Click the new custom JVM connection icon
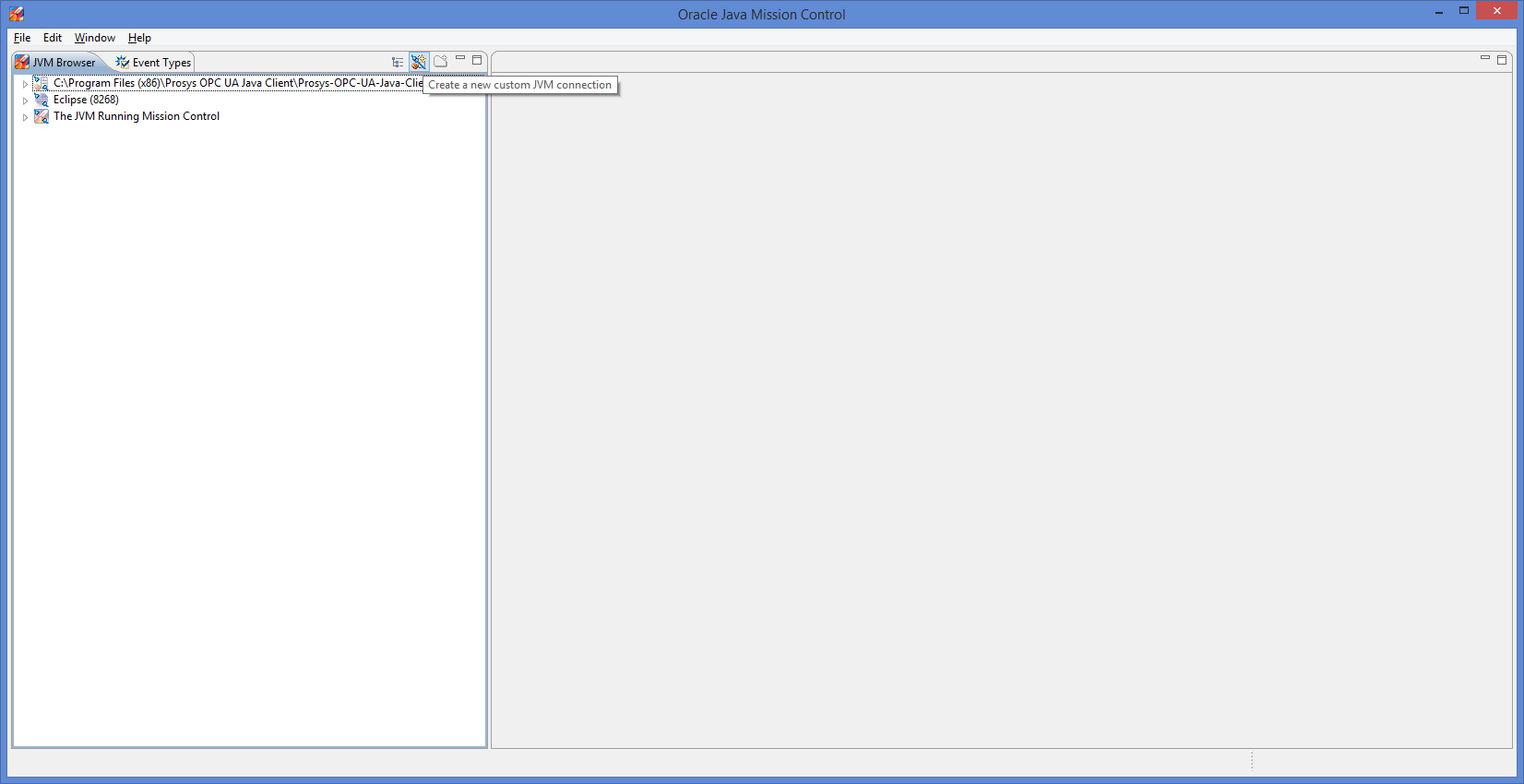 pyautogui.click(x=419, y=62)
